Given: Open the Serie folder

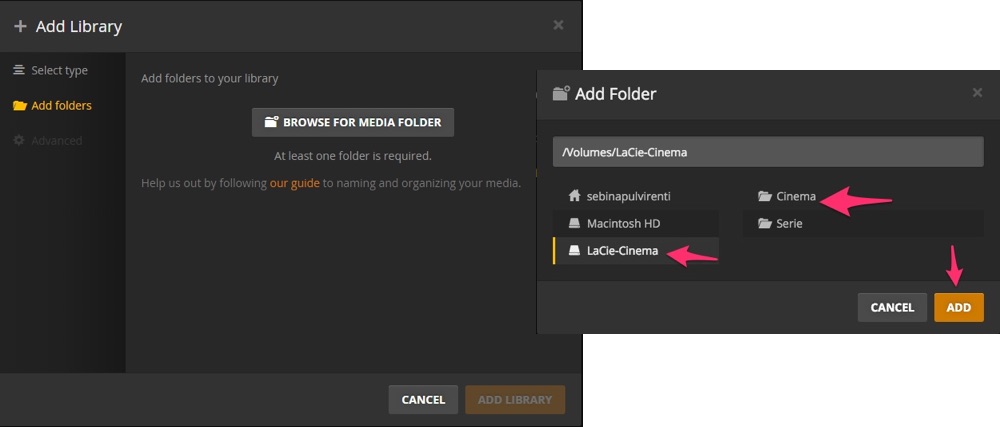Looking at the screenshot, I should [789, 224].
